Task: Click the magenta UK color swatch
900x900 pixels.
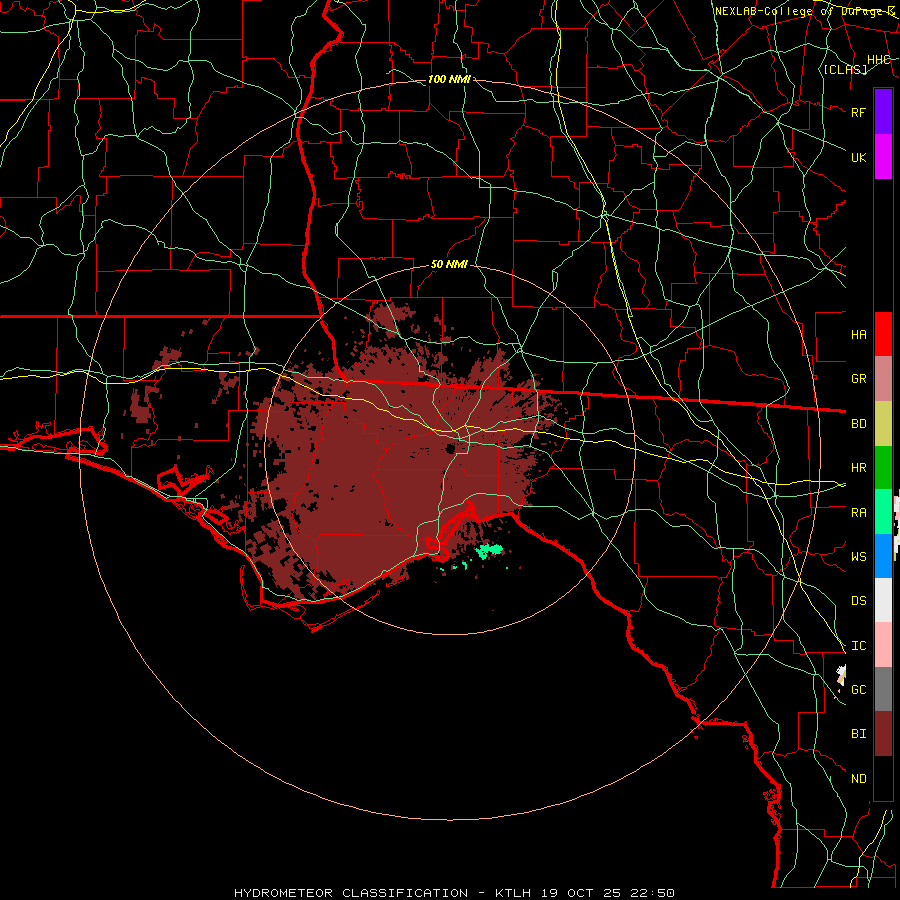Action: tap(883, 157)
